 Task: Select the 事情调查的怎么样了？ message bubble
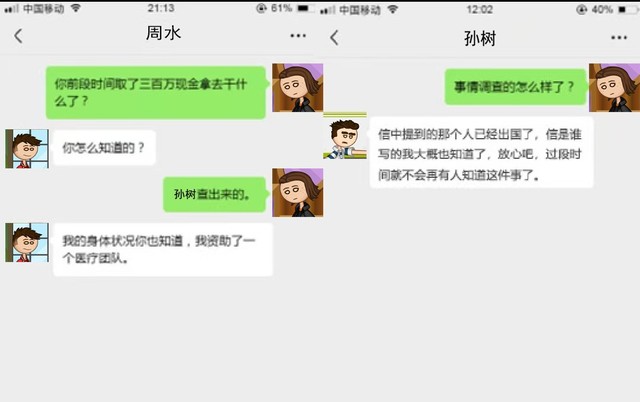[515, 87]
